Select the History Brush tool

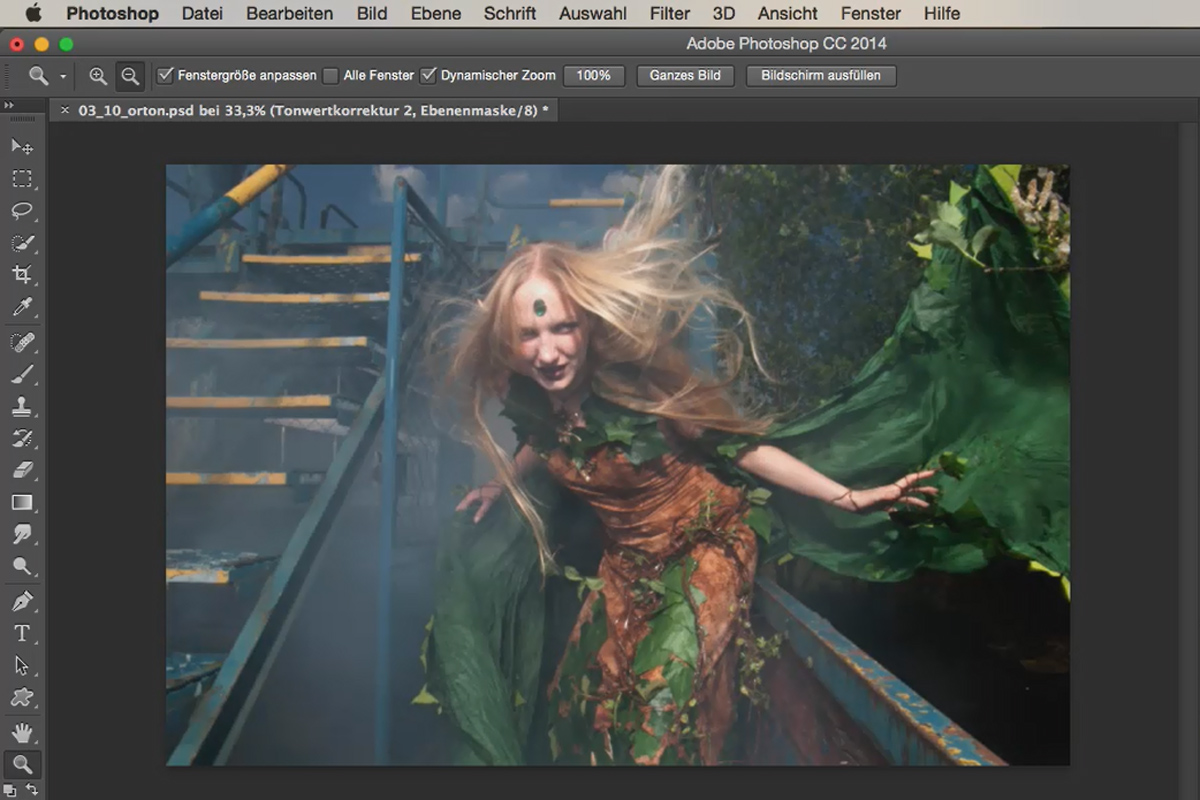(x=22, y=438)
